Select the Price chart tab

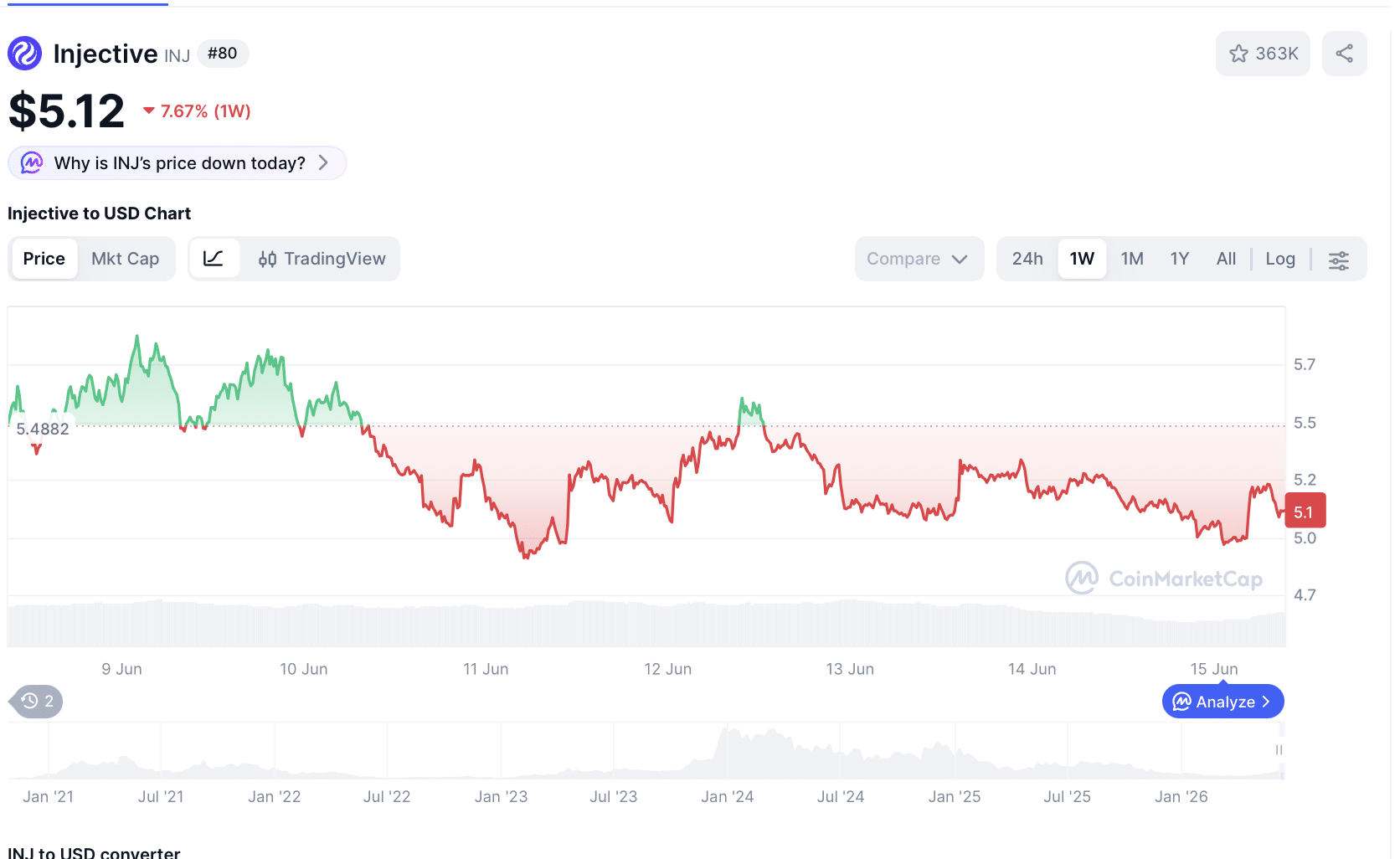44,259
